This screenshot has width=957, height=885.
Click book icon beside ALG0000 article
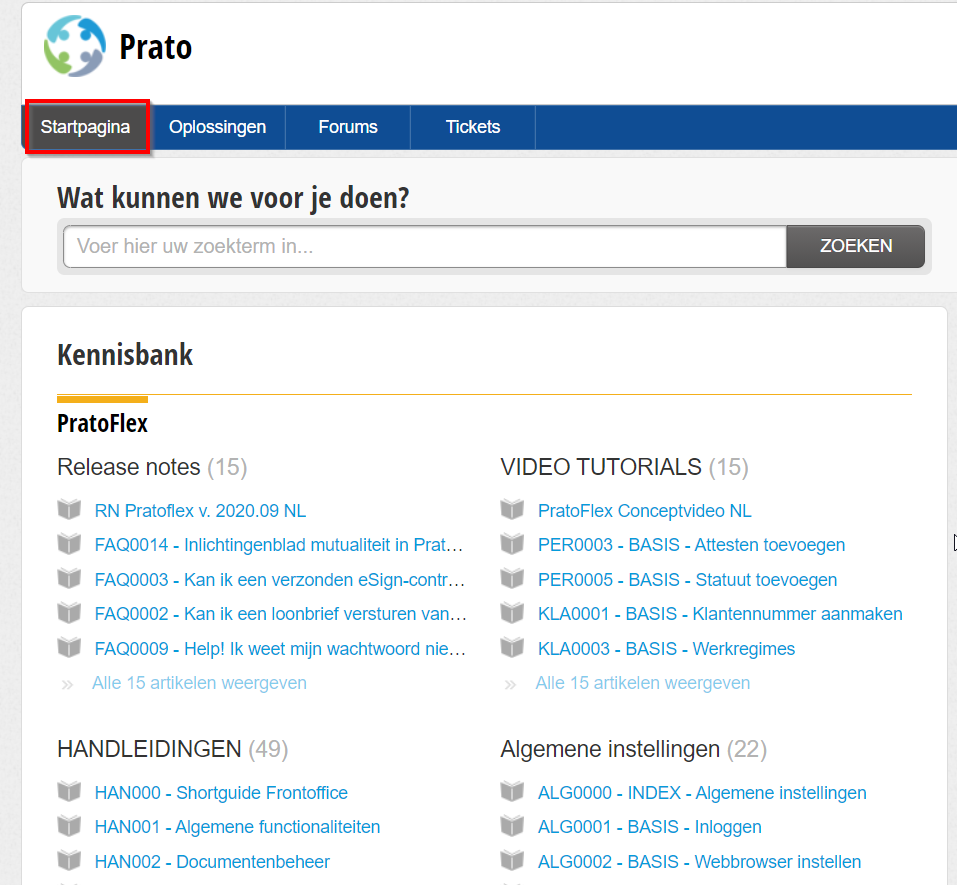tap(513, 791)
